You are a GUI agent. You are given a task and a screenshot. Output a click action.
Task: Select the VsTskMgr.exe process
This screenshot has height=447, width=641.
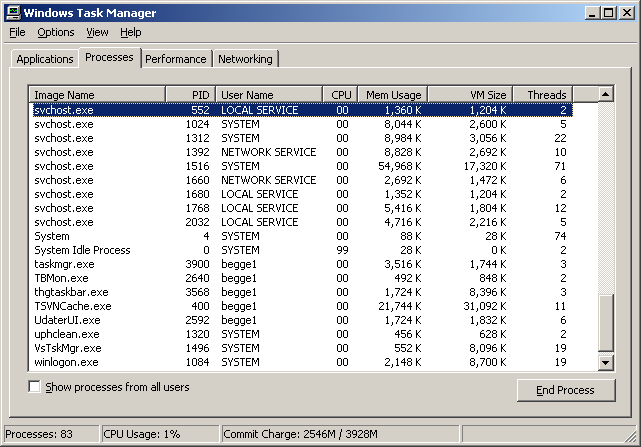click(302, 348)
